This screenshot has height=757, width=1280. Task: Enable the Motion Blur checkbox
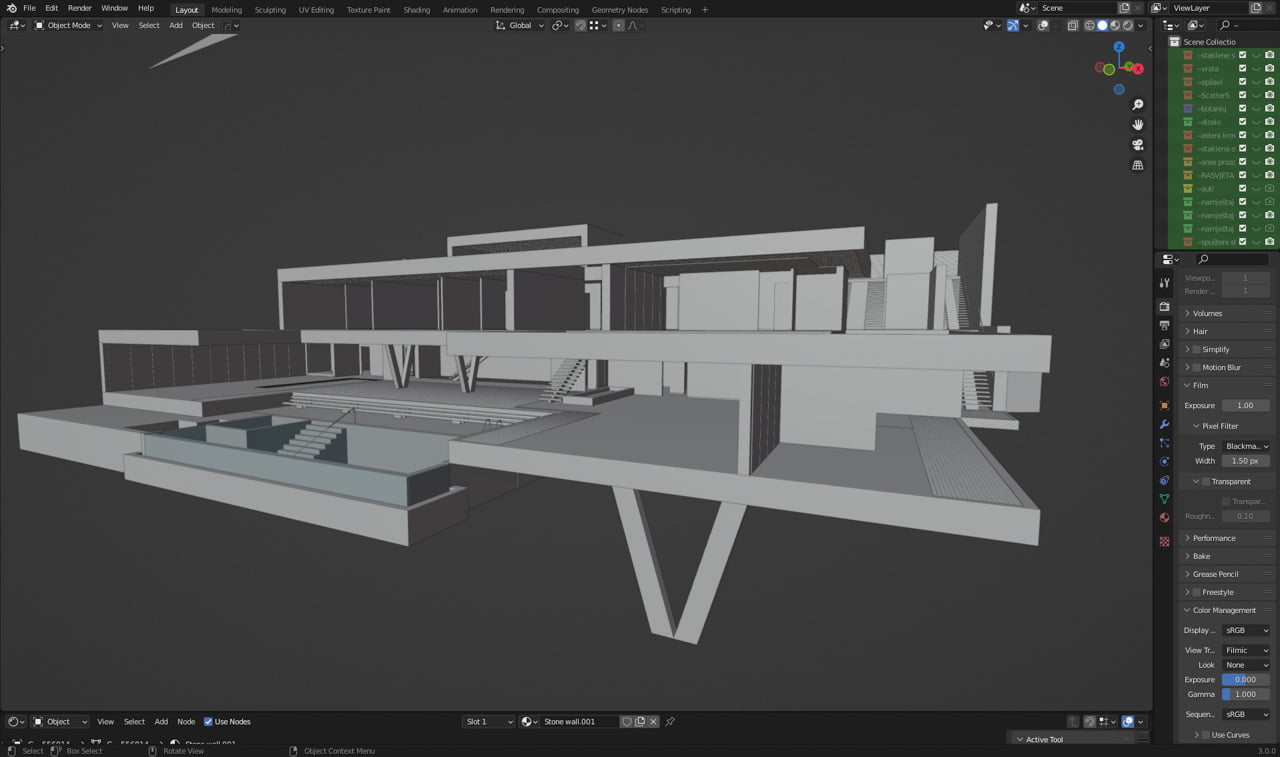1196,368
